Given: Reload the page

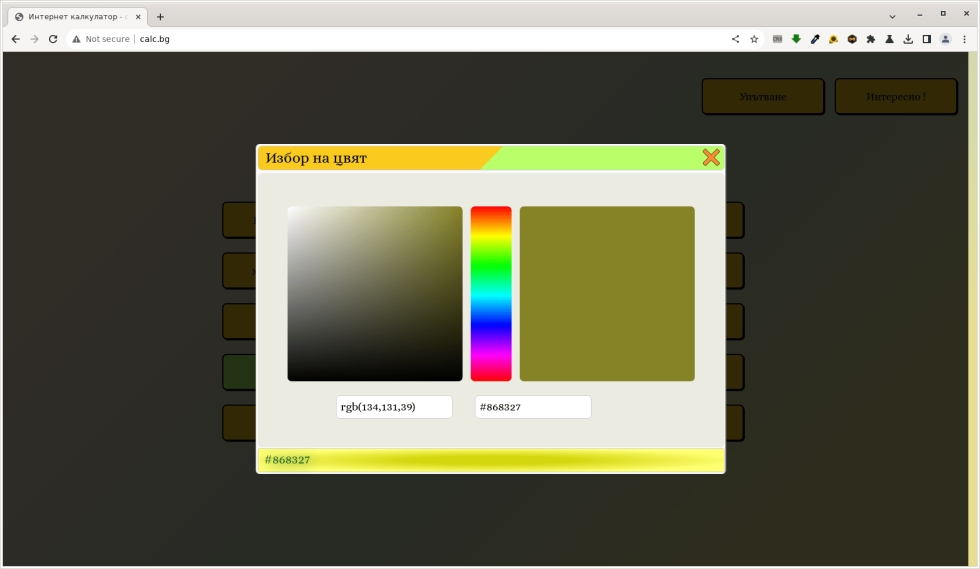Looking at the screenshot, I should point(53,39).
